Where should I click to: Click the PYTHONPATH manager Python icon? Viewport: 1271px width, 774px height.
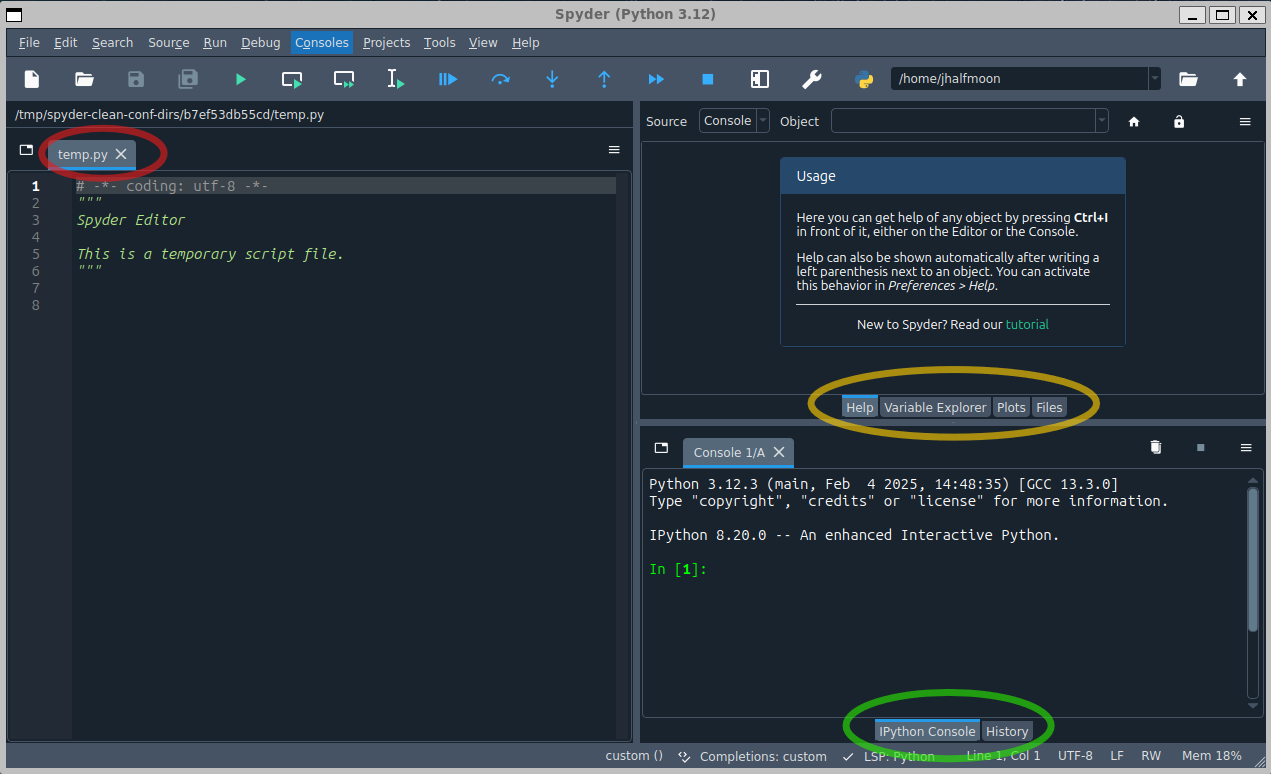864,79
